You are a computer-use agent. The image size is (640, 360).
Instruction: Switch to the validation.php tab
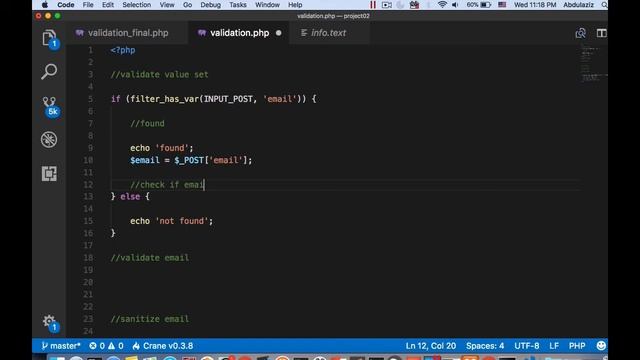[239, 33]
